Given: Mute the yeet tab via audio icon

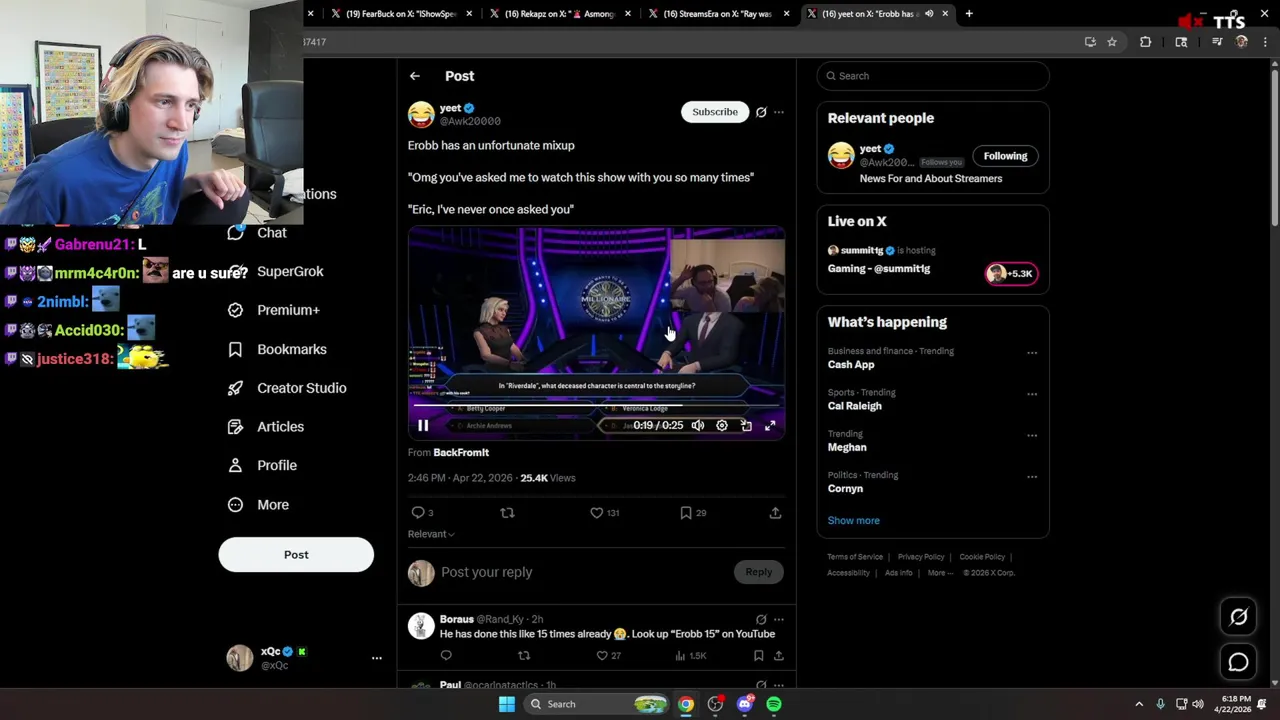Looking at the screenshot, I should pos(929,14).
